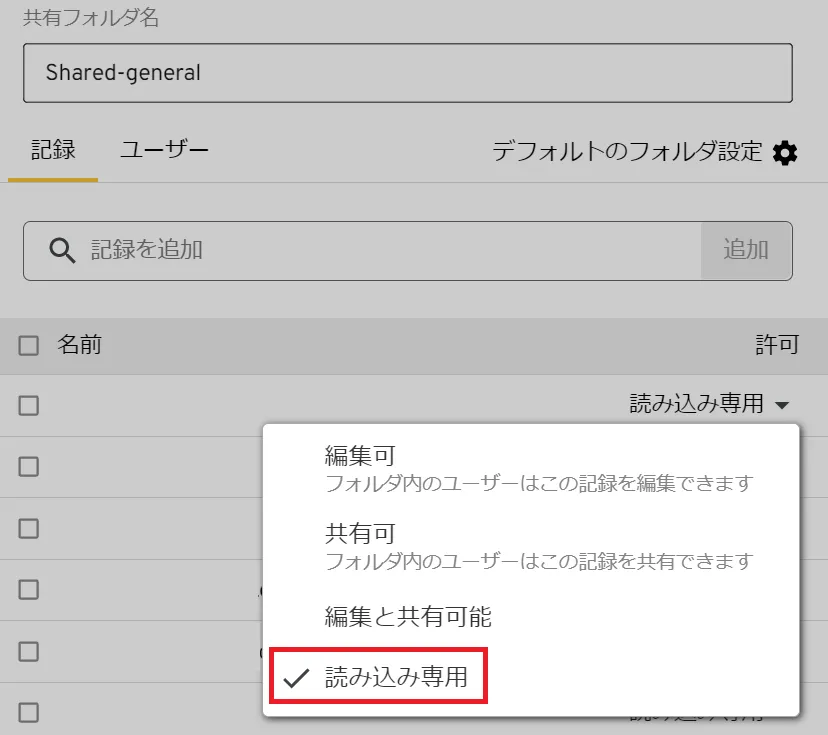828x735 pixels.
Task: Tick the third record row checkbox
Action: [29, 528]
